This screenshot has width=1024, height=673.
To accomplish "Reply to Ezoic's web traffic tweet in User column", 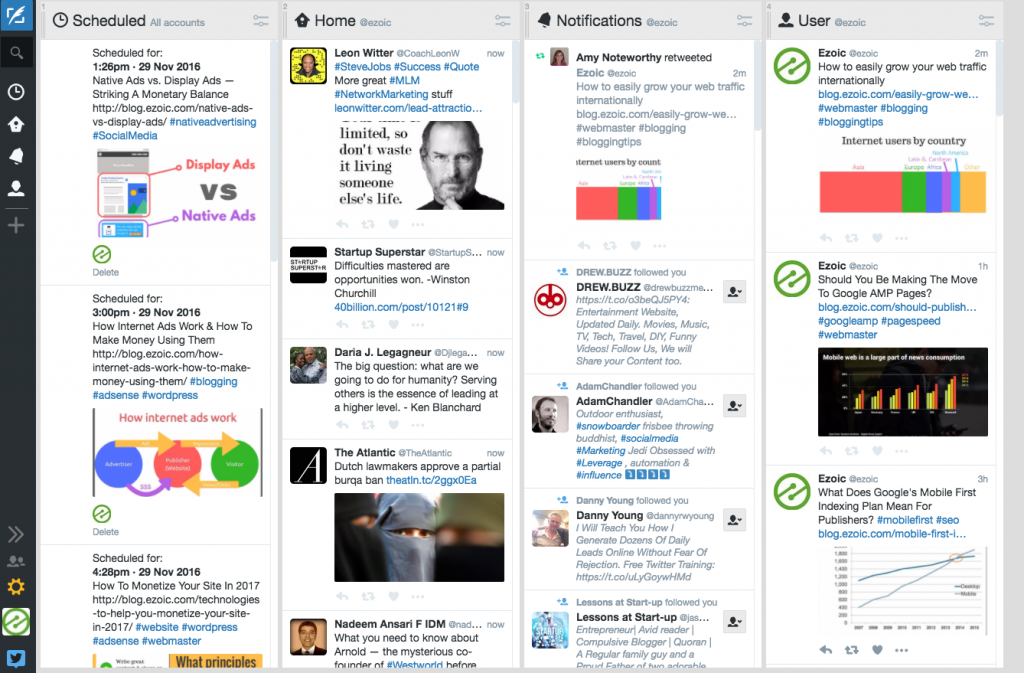I will click(825, 238).
